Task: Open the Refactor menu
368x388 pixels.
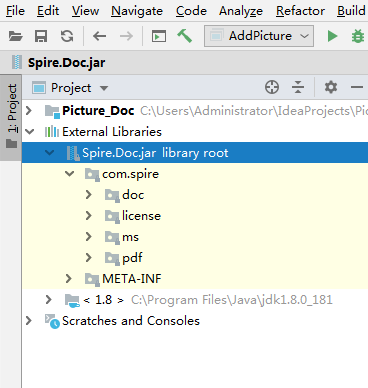Action: point(300,11)
